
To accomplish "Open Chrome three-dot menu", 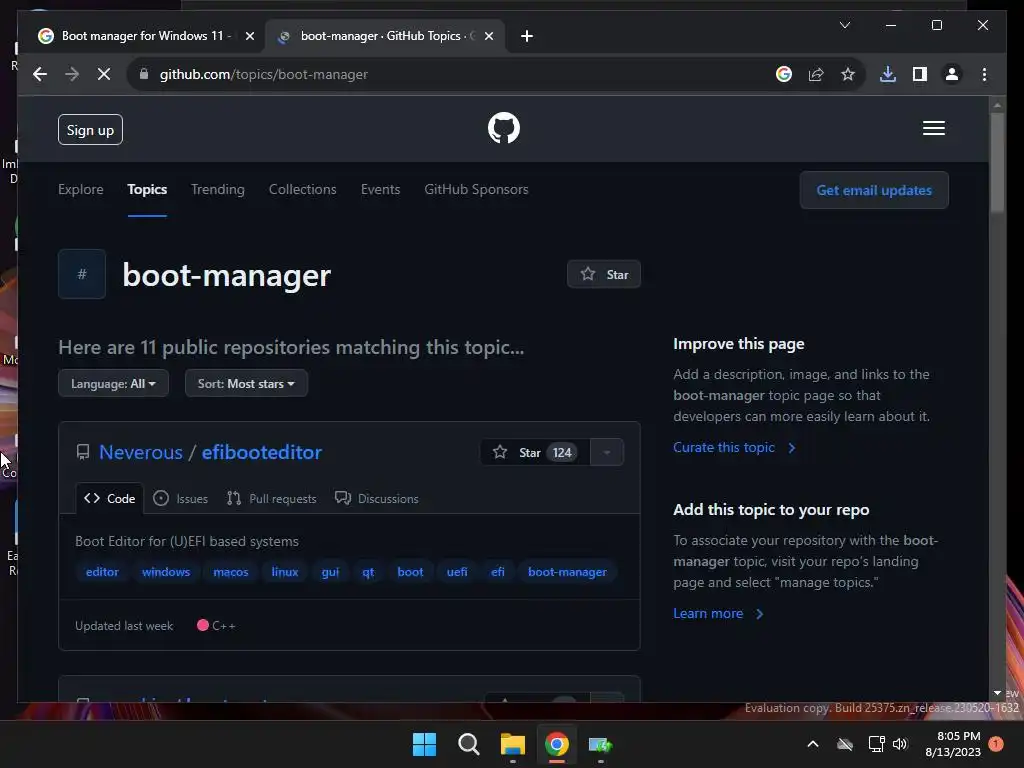I will point(984,74).
